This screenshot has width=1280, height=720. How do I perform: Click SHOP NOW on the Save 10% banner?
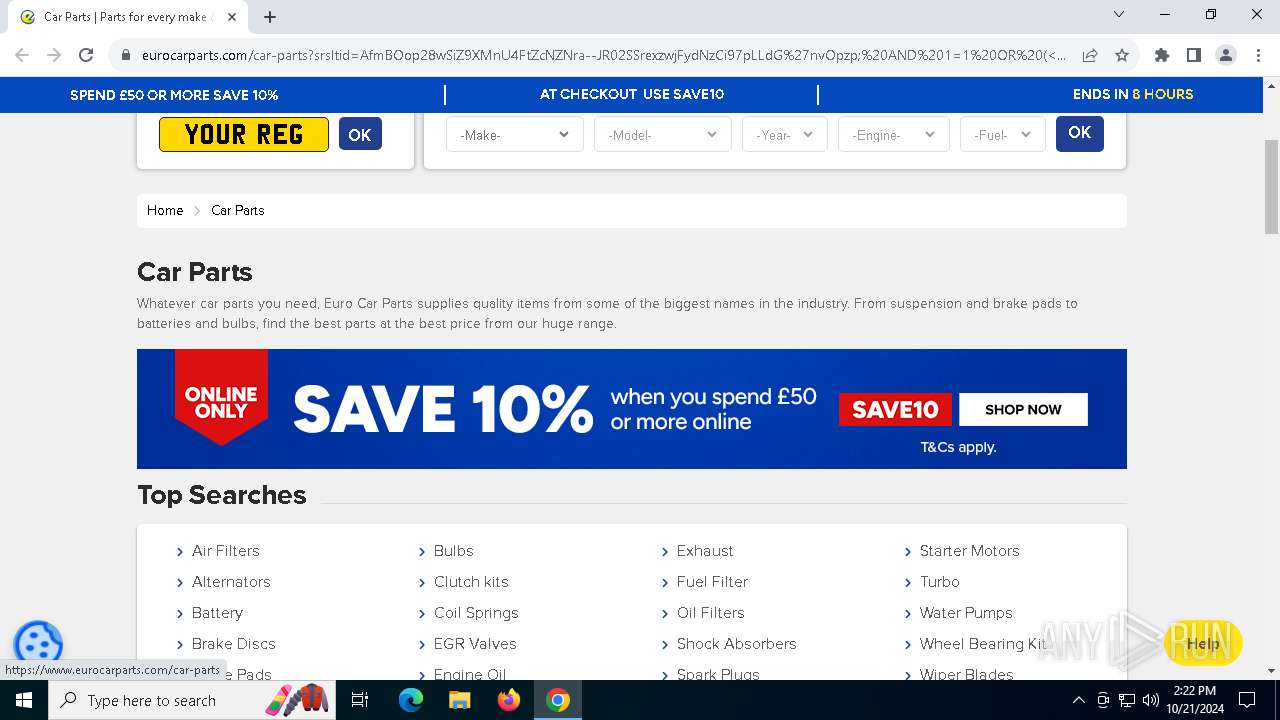[1023, 409]
